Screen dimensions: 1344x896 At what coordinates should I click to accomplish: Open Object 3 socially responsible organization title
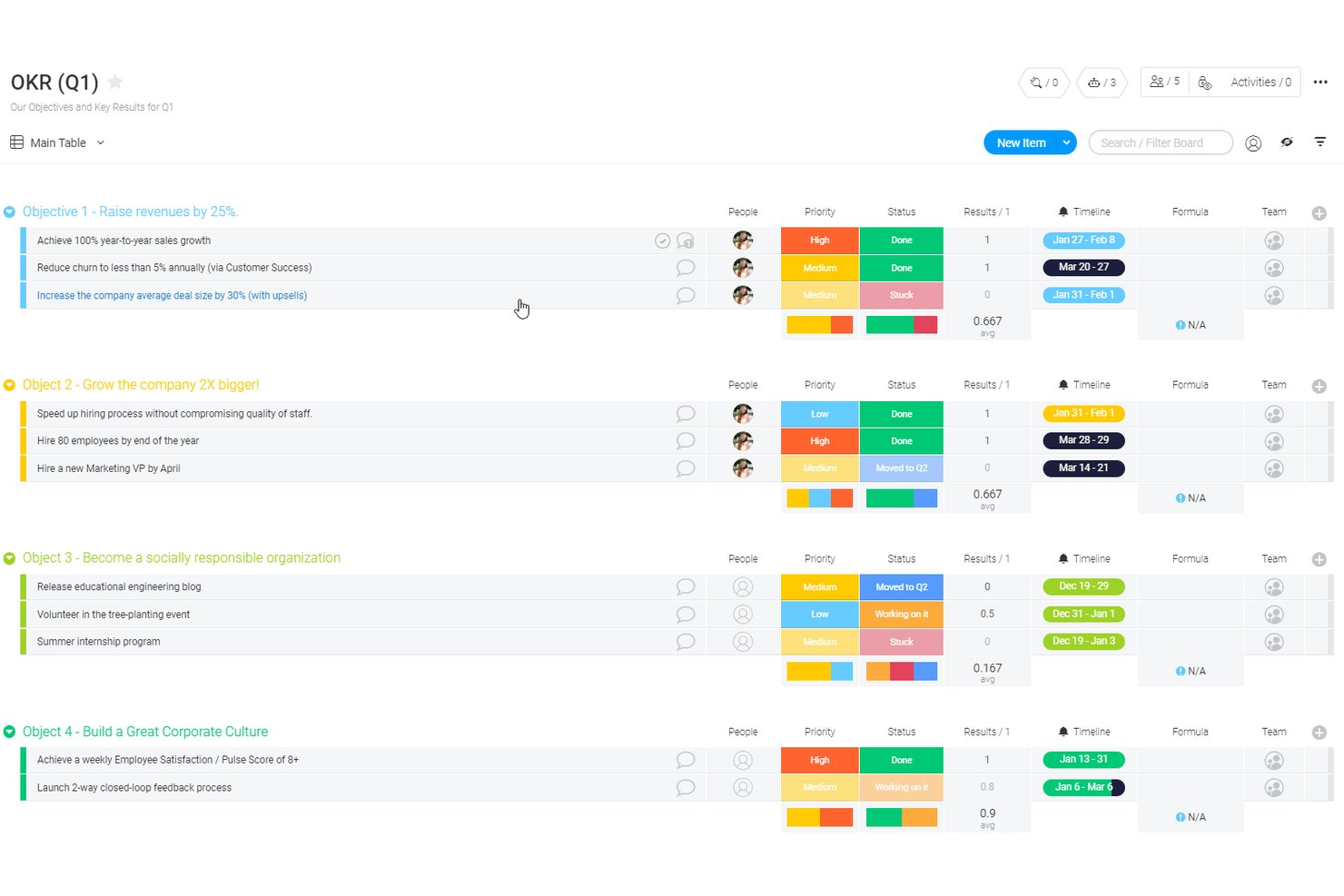click(x=182, y=558)
